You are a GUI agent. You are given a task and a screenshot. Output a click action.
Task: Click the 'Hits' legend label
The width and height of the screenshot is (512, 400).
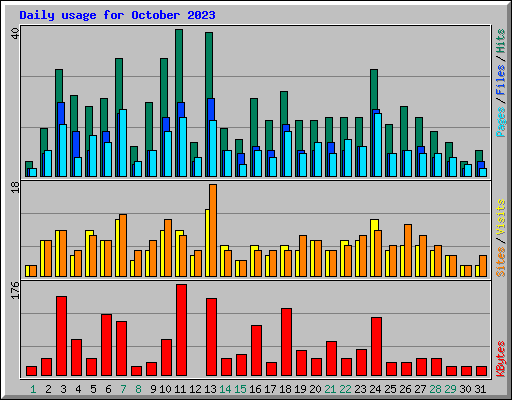pyautogui.click(x=501, y=41)
